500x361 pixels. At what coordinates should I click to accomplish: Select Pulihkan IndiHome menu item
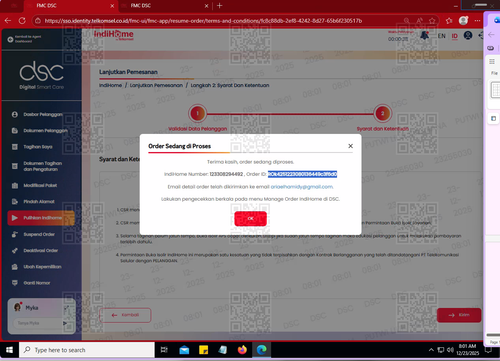(41, 218)
